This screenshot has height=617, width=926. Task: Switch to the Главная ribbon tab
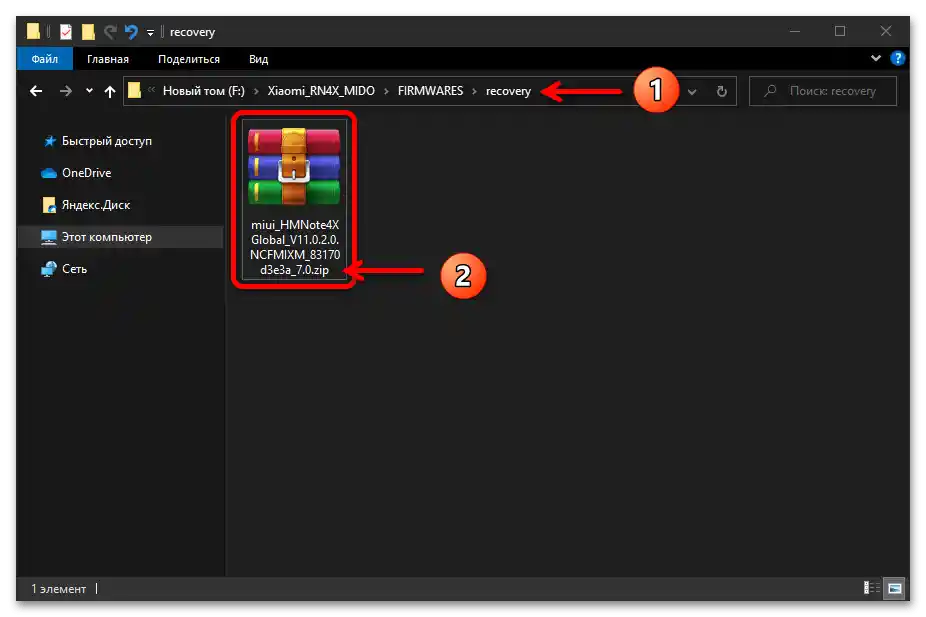[x=107, y=59]
